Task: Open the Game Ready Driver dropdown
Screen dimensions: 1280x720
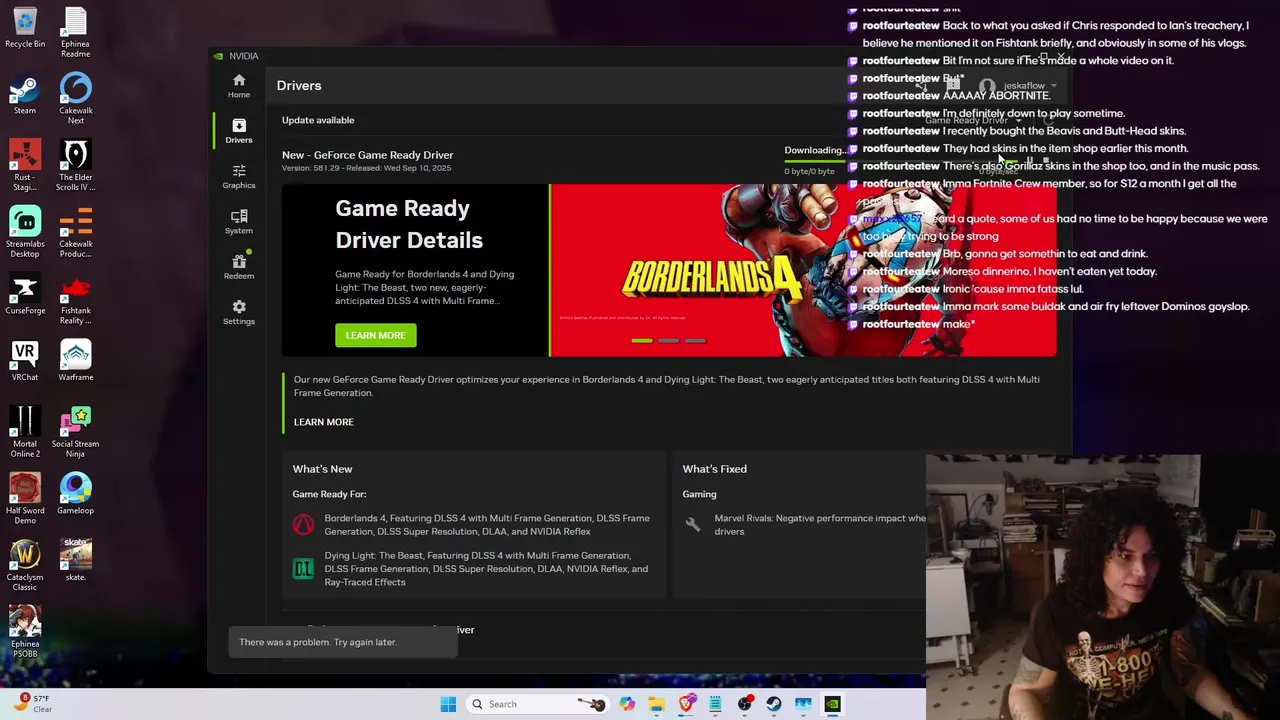Action: pos(972,120)
